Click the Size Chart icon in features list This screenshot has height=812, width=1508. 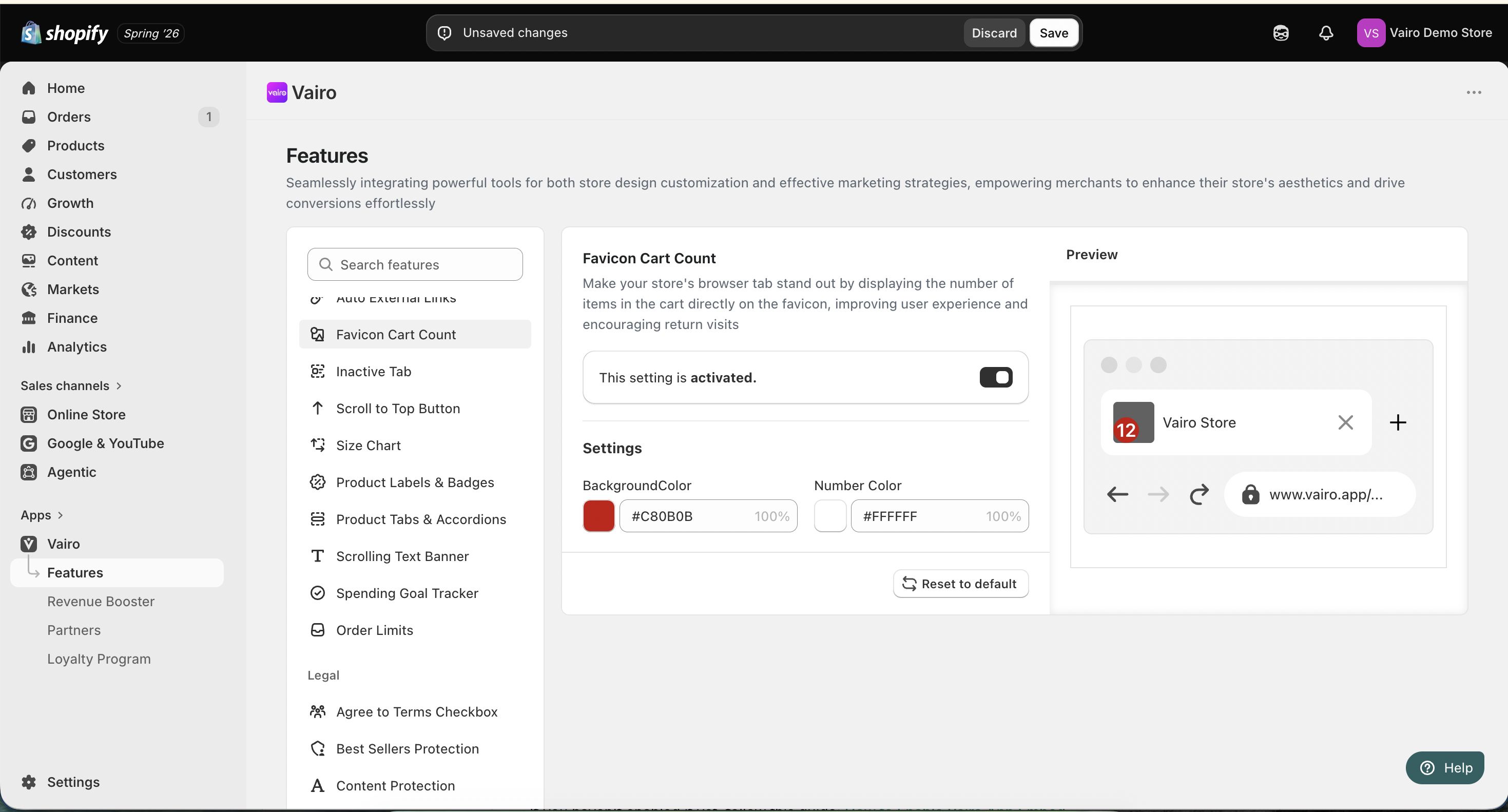click(x=317, y=445)
